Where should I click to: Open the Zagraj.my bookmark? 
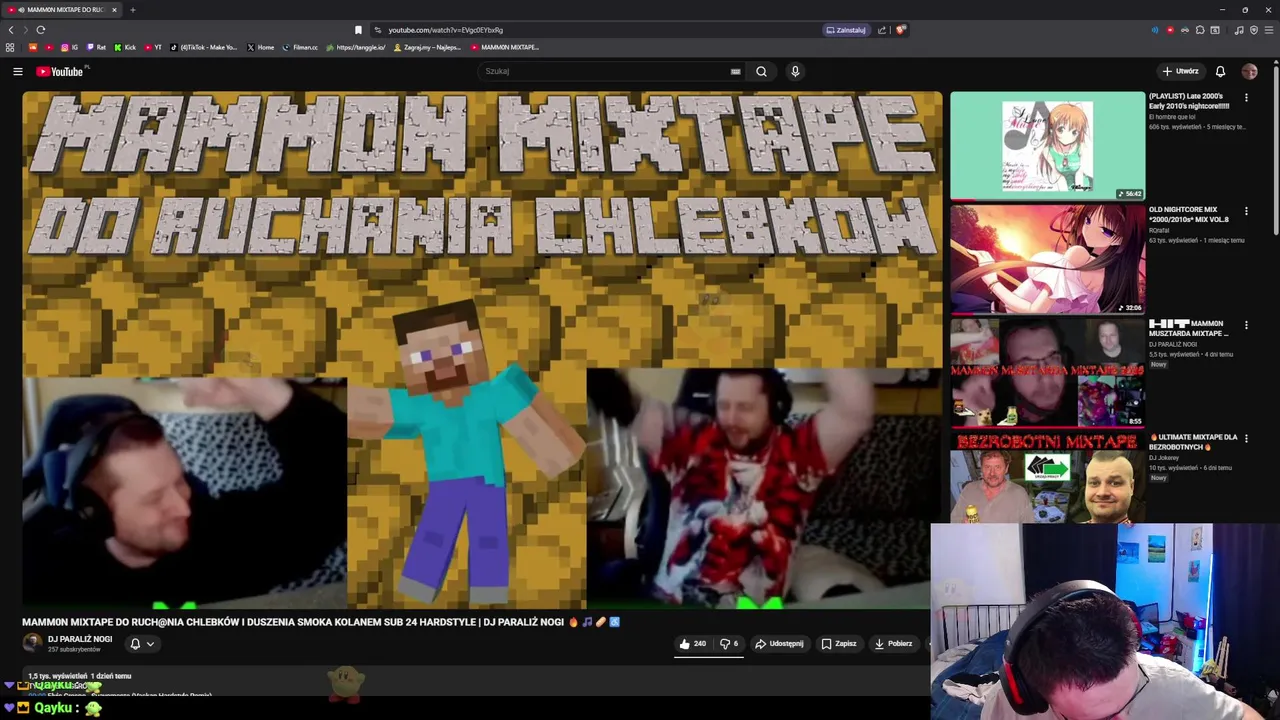427,47
